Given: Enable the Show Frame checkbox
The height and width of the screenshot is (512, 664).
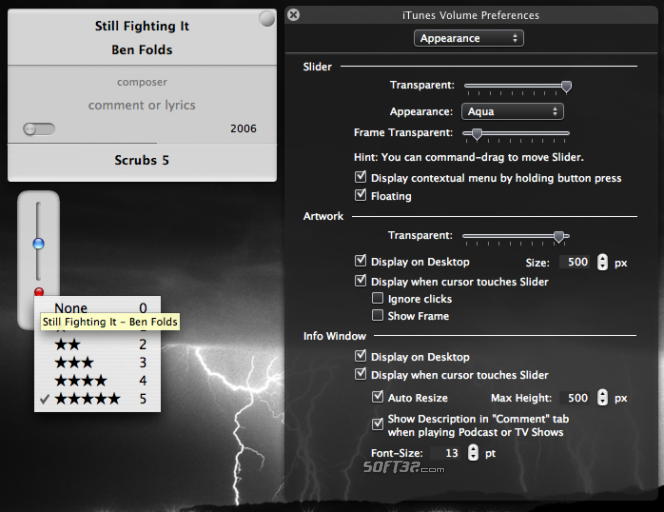Looking at the screenshot, I should 378,316.
